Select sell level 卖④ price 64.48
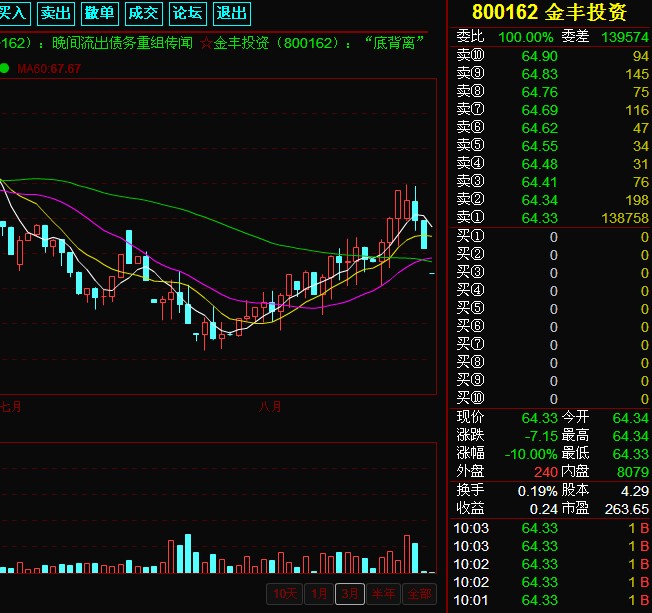This screenshot has height=613, width=652. 539,164
